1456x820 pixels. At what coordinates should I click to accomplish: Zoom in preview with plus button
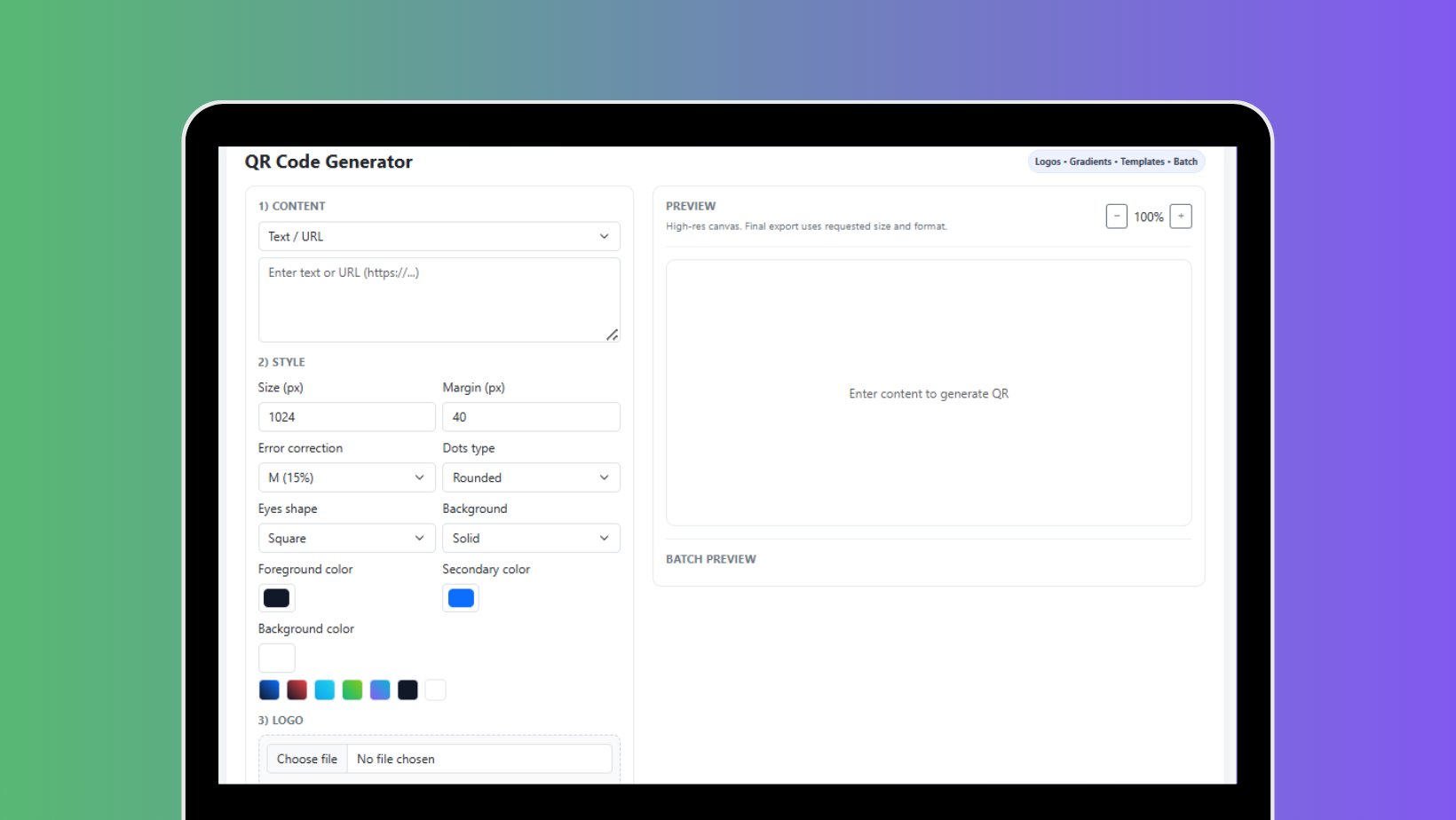pos(1180,217)
